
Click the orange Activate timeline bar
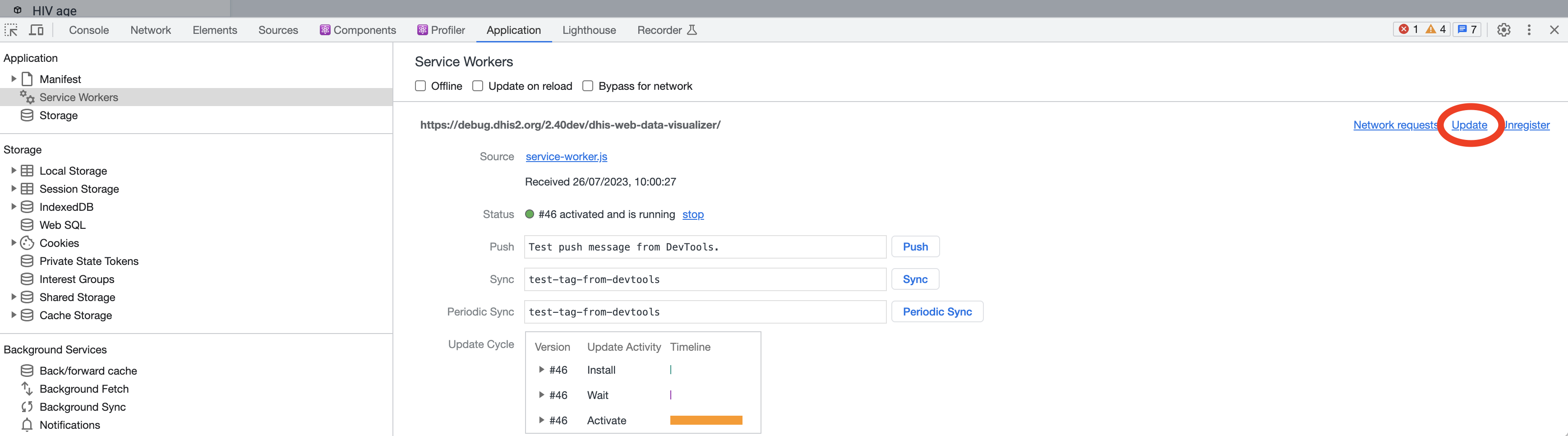coord(706,420)
